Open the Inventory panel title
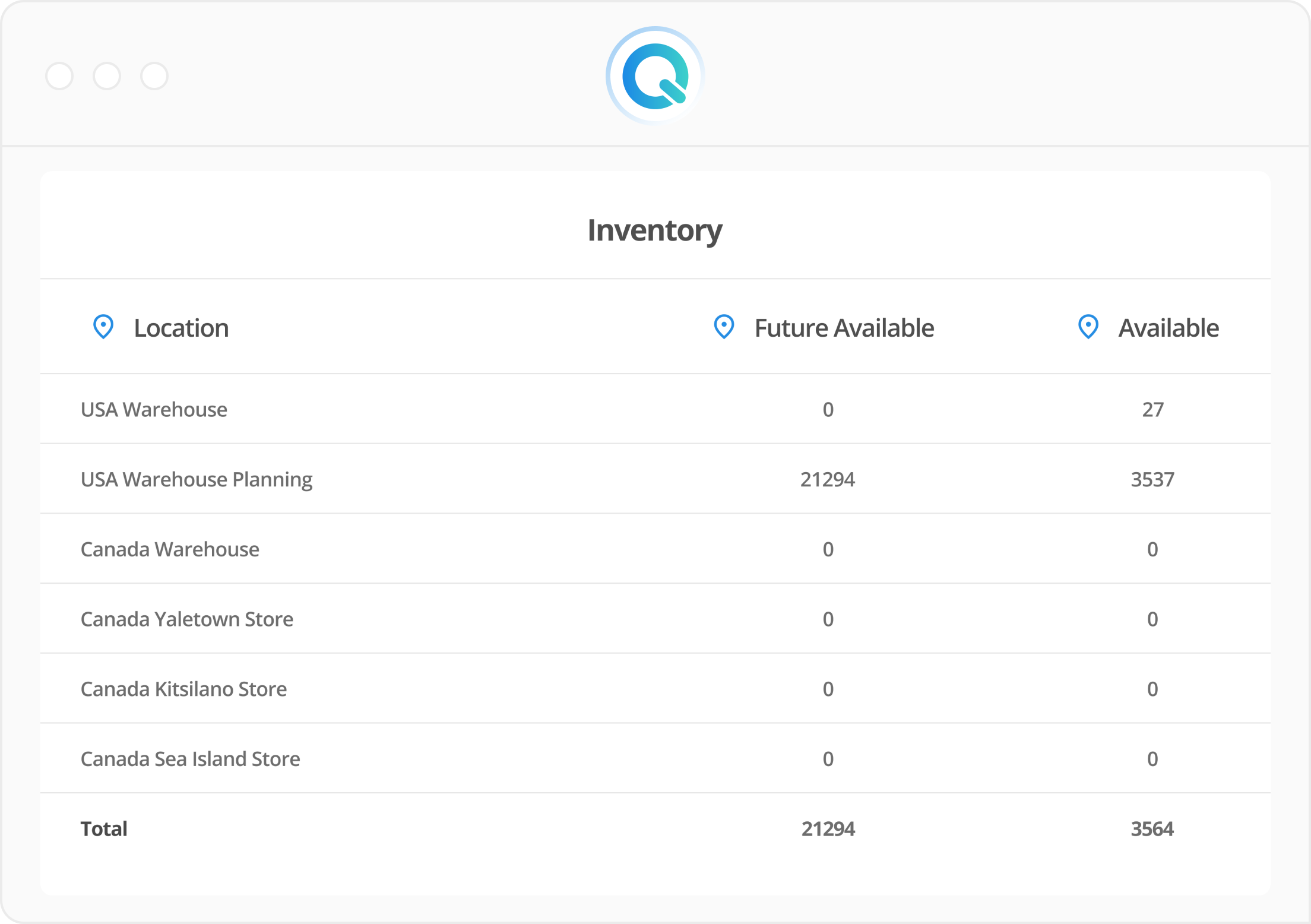 point(655,230)
